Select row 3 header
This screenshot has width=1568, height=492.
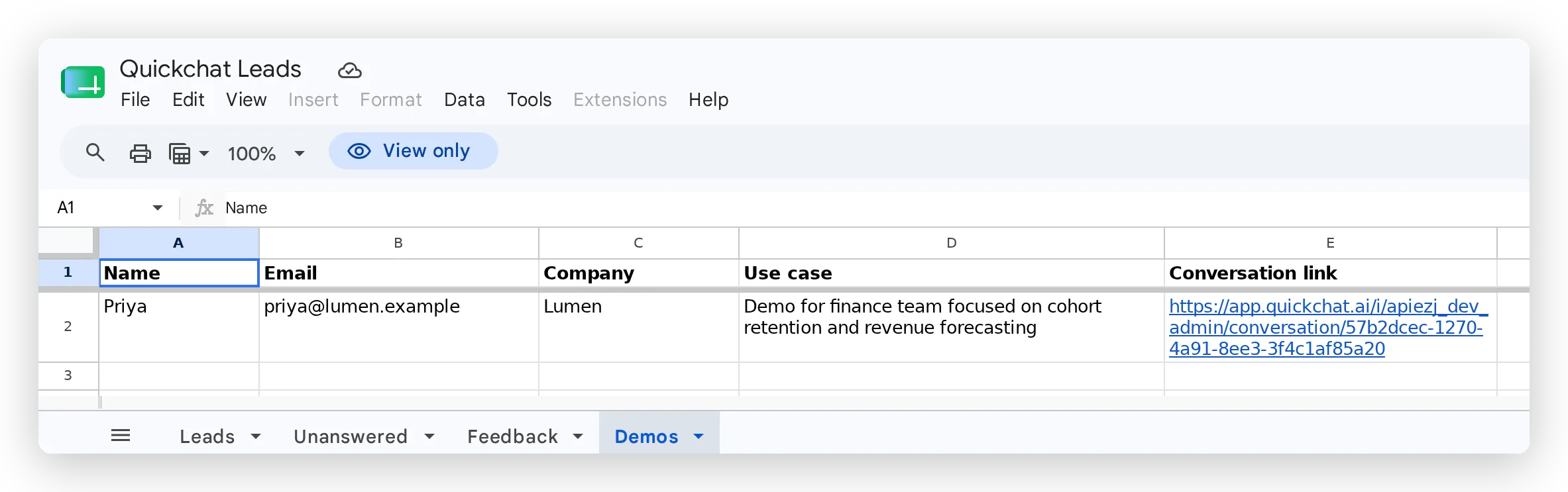68,375
